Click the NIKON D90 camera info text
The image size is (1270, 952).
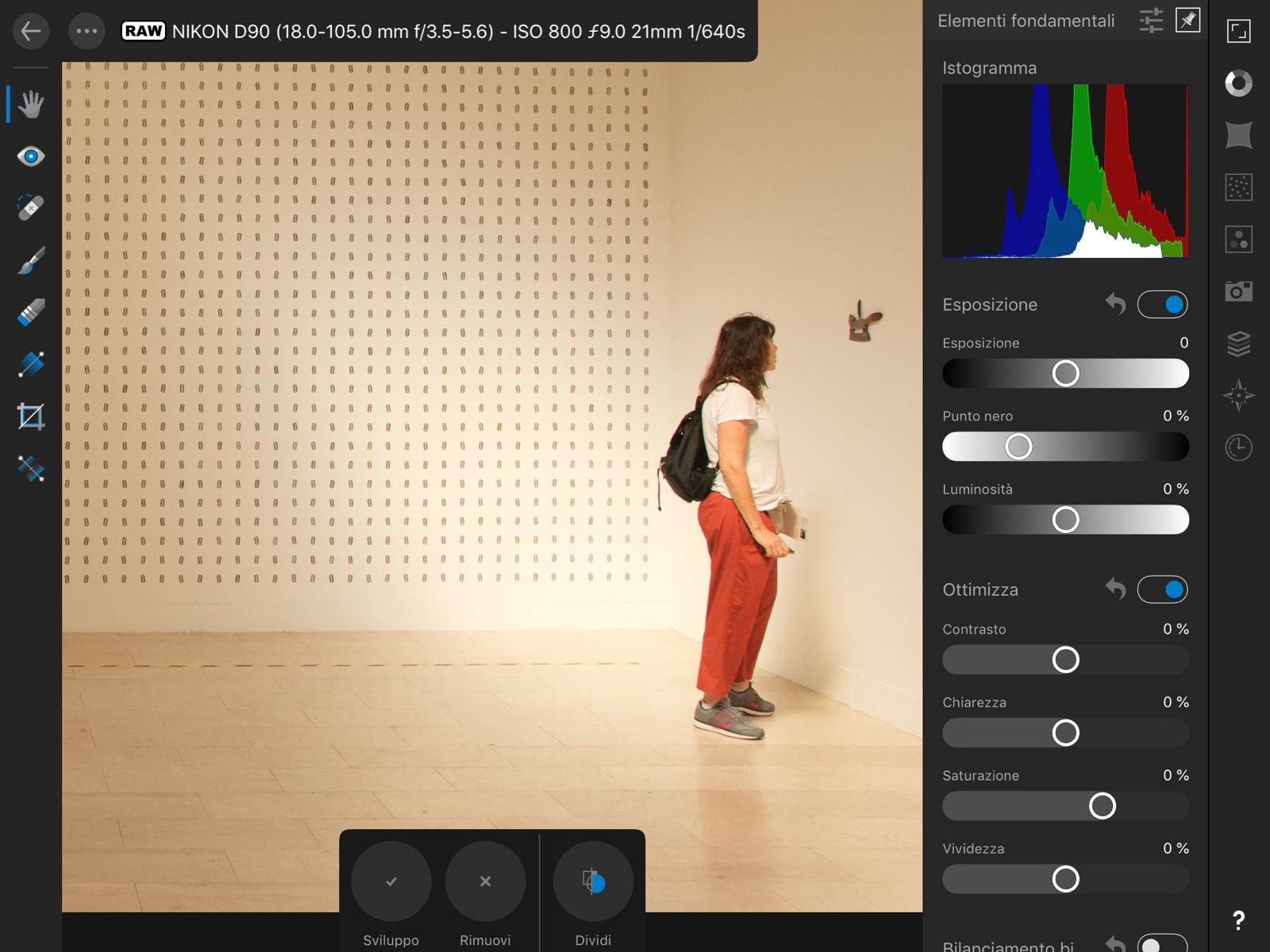[459, 32]
